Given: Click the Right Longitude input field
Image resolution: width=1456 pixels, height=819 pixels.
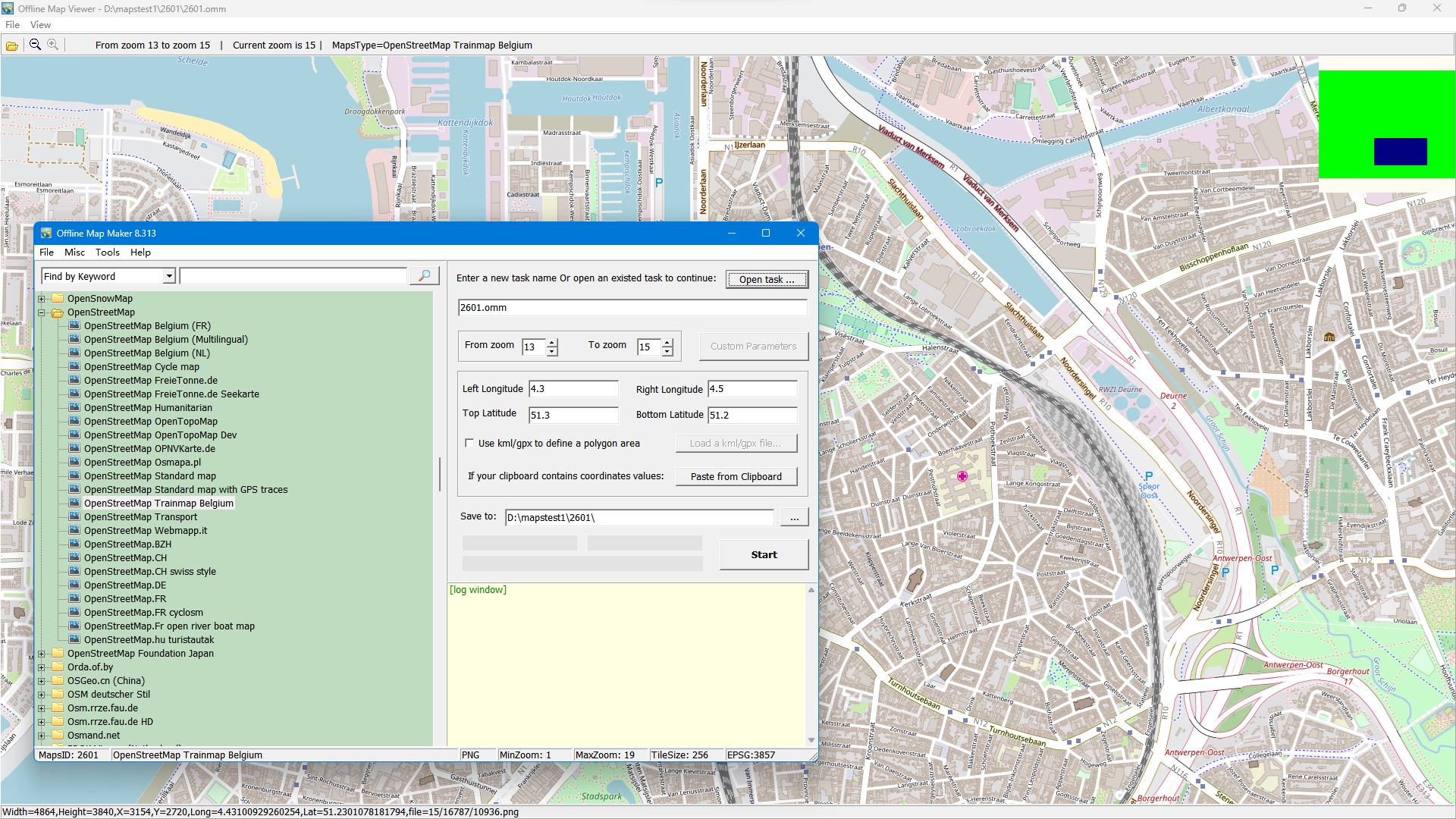Looking at the screenshot, I should click(x=752, y=389).
